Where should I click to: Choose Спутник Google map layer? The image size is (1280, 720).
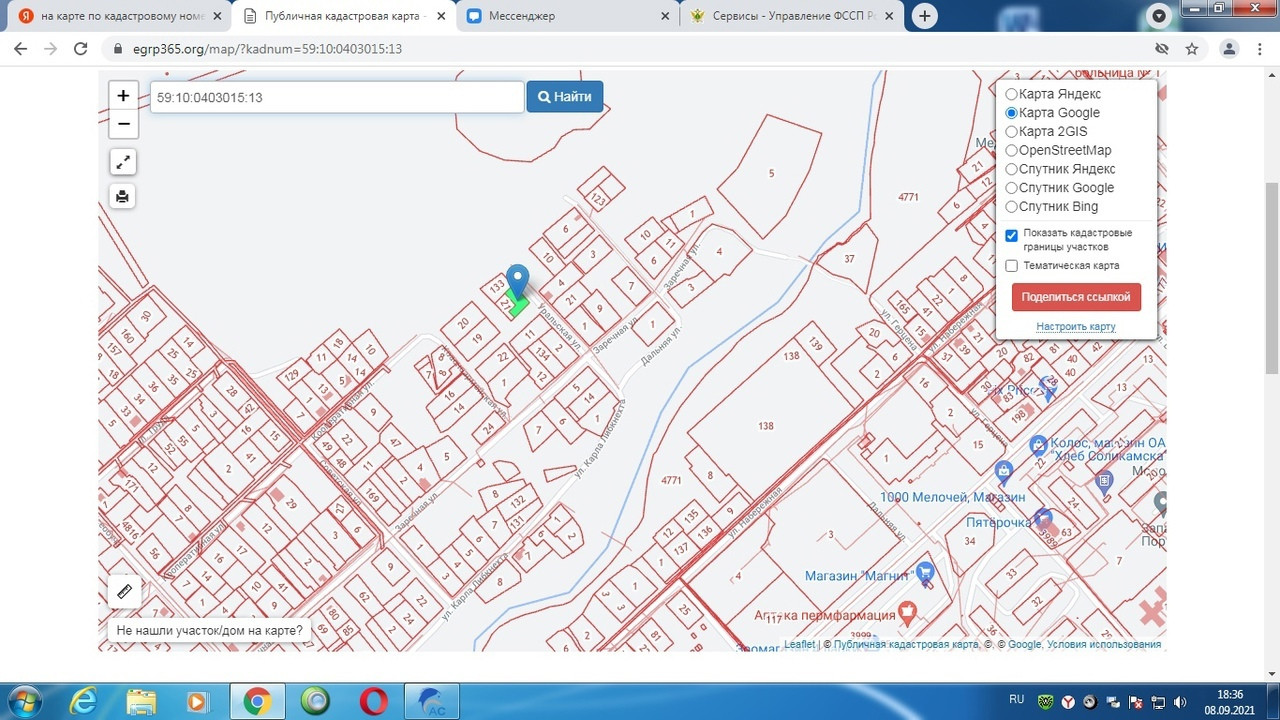(1012, 188)
